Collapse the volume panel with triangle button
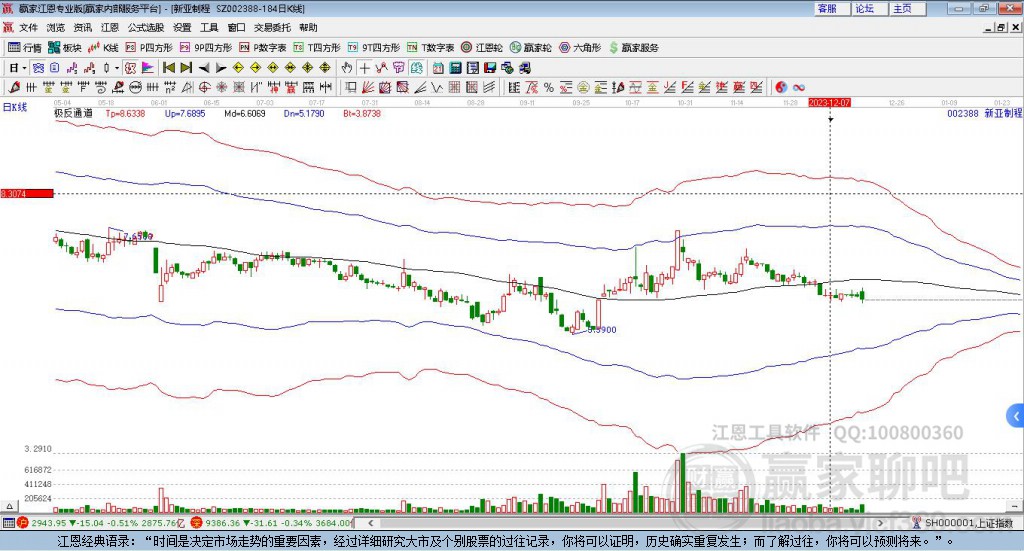 9,506
